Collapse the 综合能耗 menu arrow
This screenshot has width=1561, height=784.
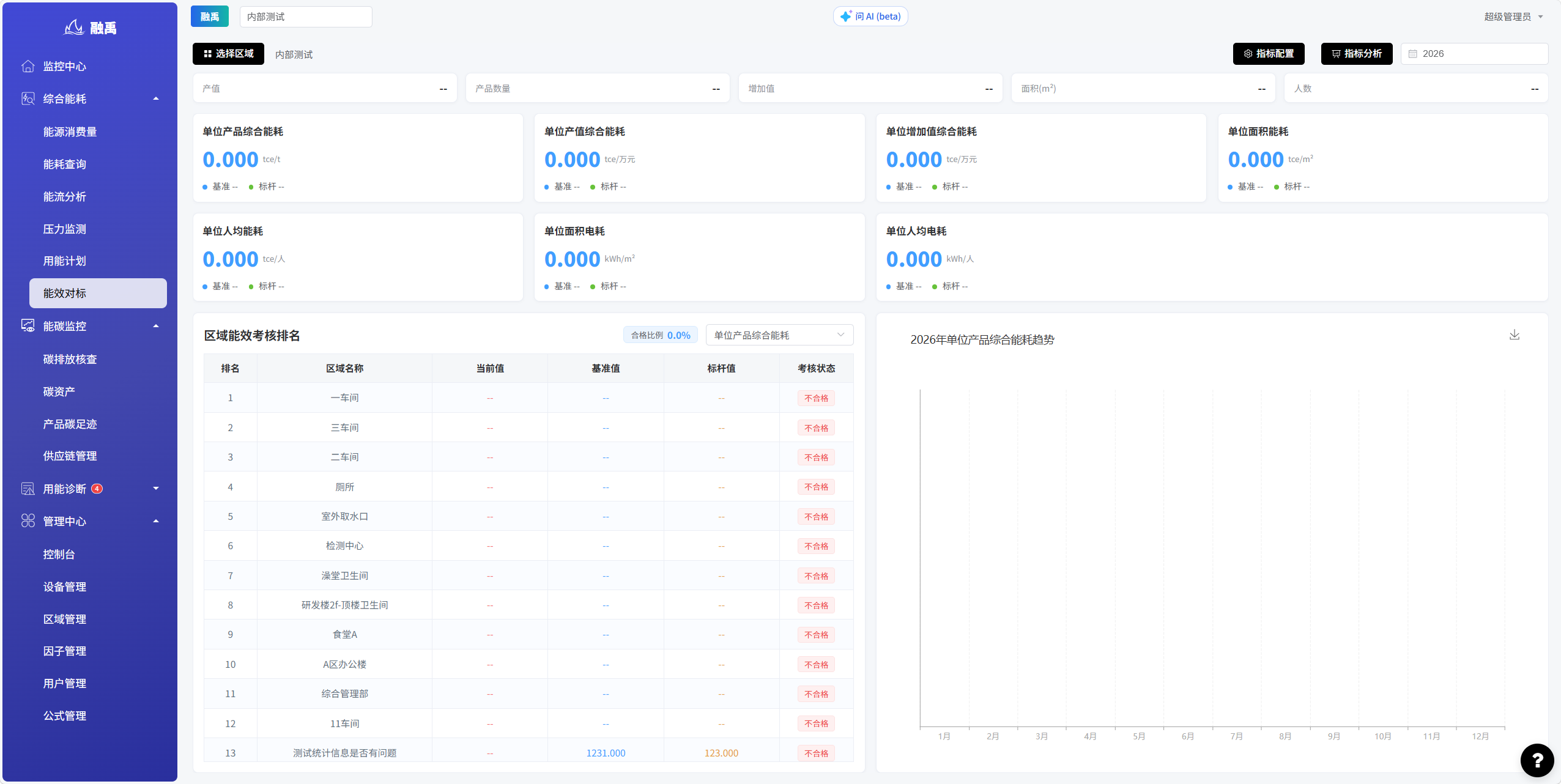[x=156, y=98]
